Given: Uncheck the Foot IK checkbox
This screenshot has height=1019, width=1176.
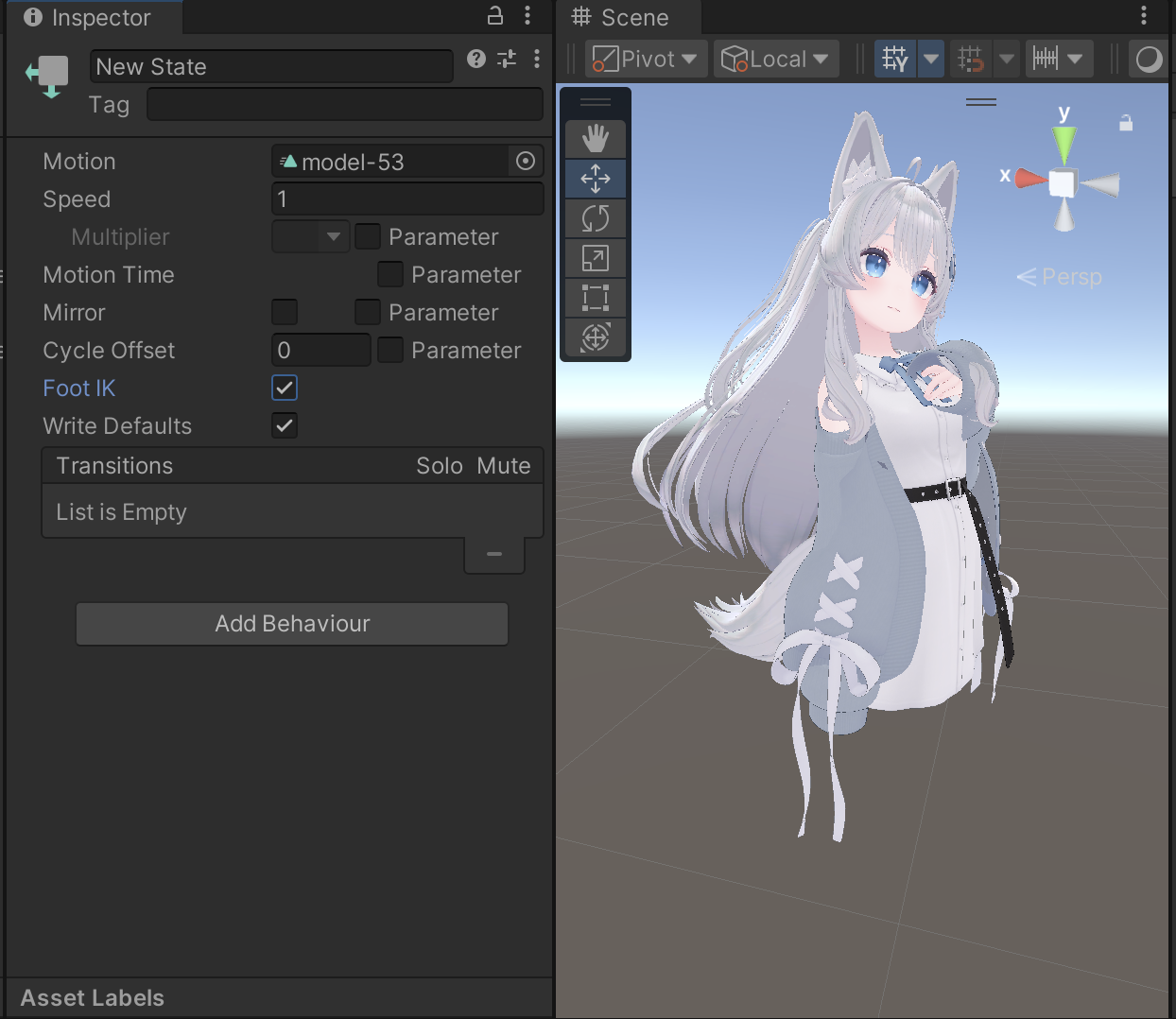Looking at the screenshot, I should click(285, 388).
